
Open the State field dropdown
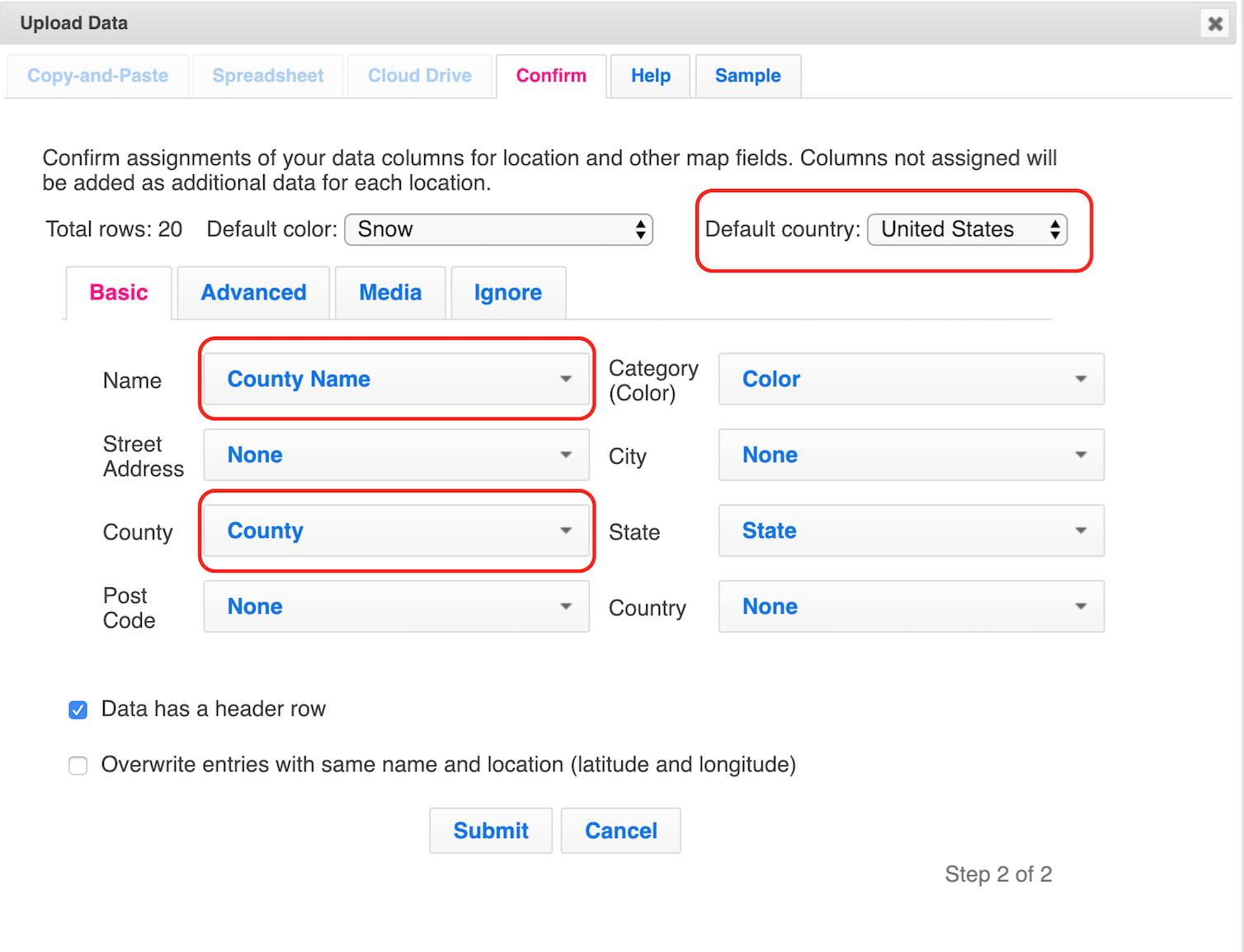(912, 531)
